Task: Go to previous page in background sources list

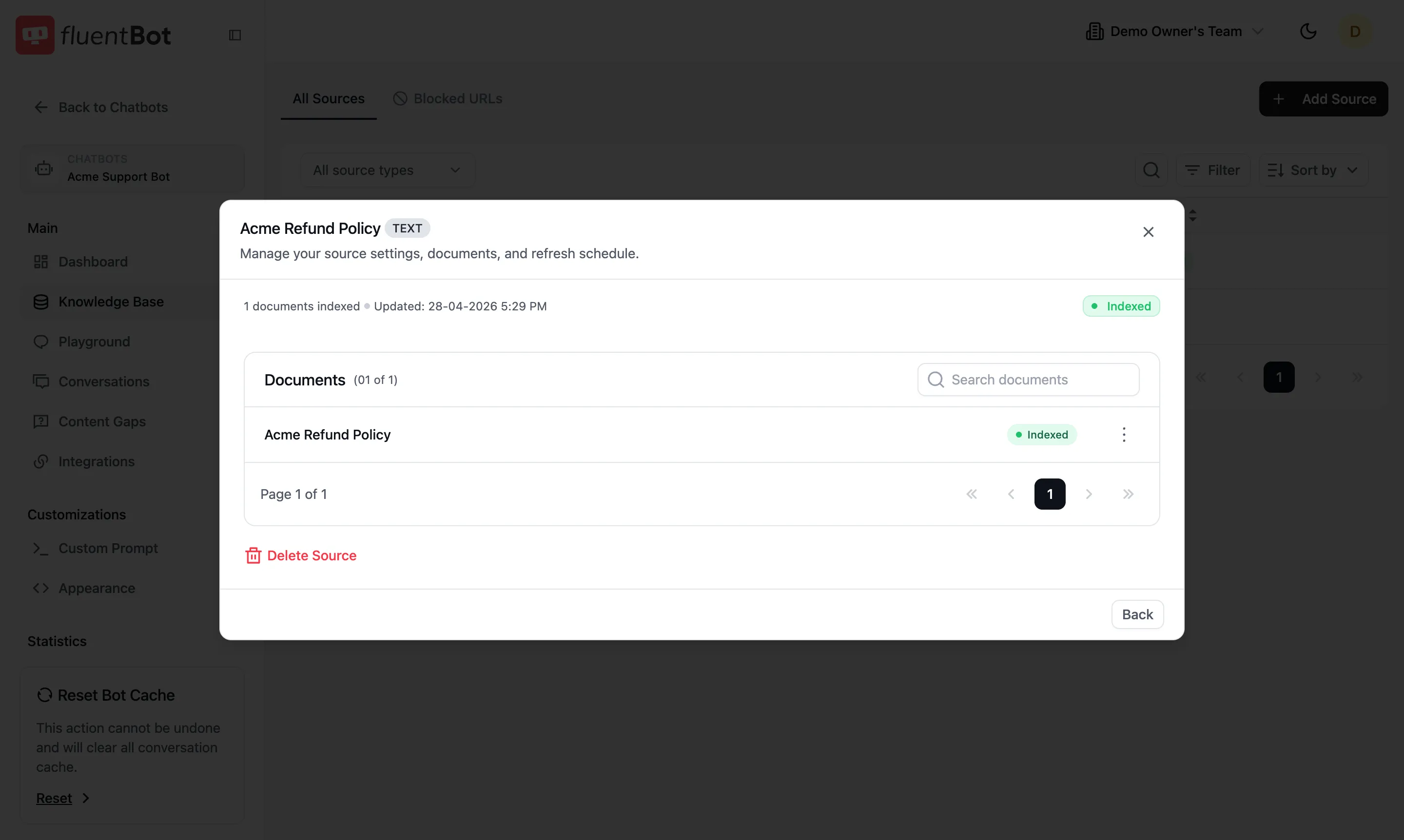Action: (1240, 378)
